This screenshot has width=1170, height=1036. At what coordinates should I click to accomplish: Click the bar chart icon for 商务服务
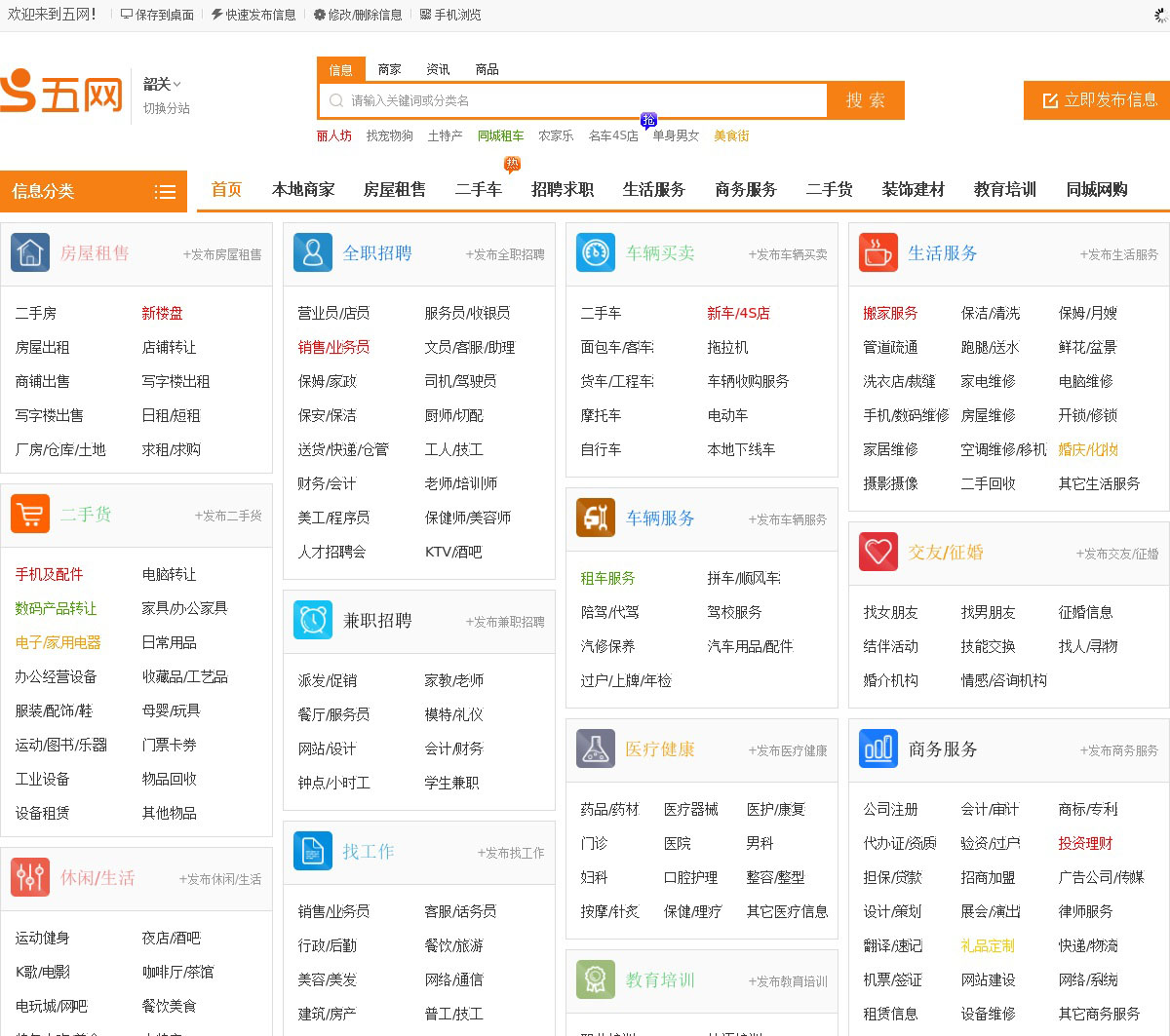coord(877,748)
